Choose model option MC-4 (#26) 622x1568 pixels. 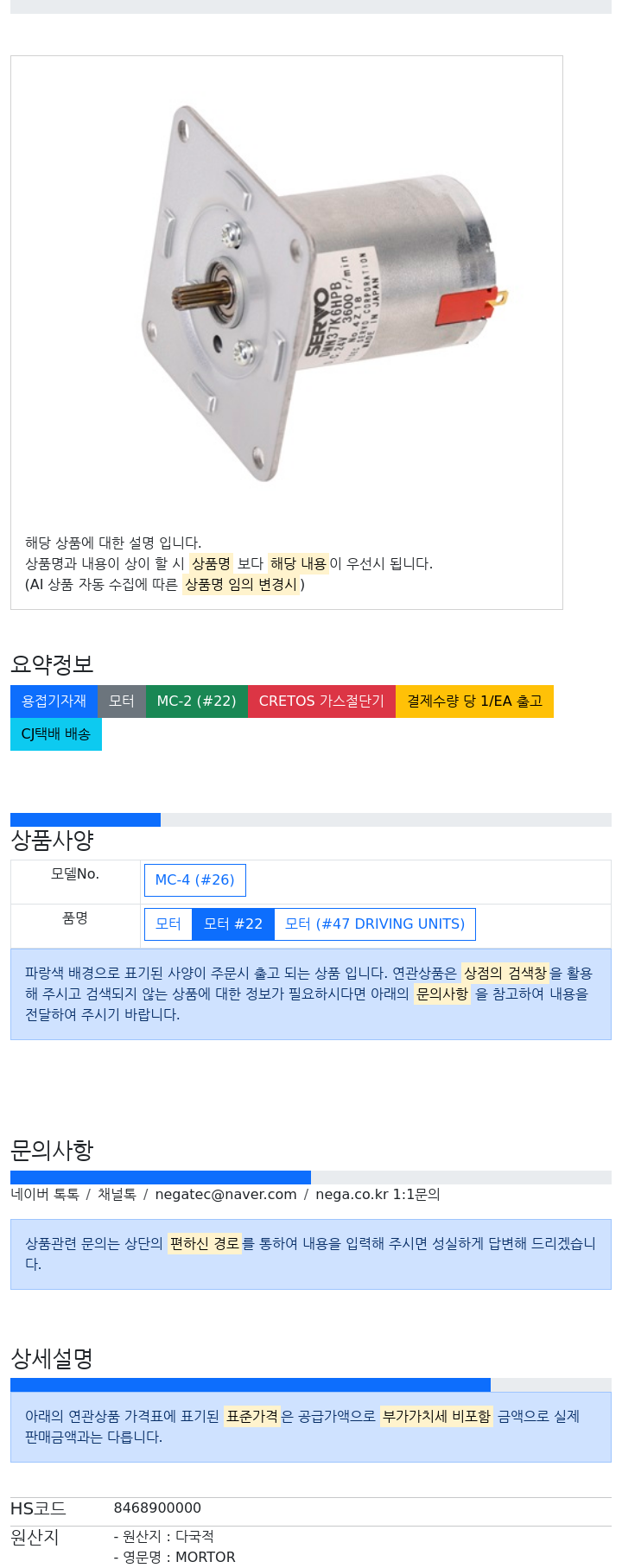coord(195,880)
